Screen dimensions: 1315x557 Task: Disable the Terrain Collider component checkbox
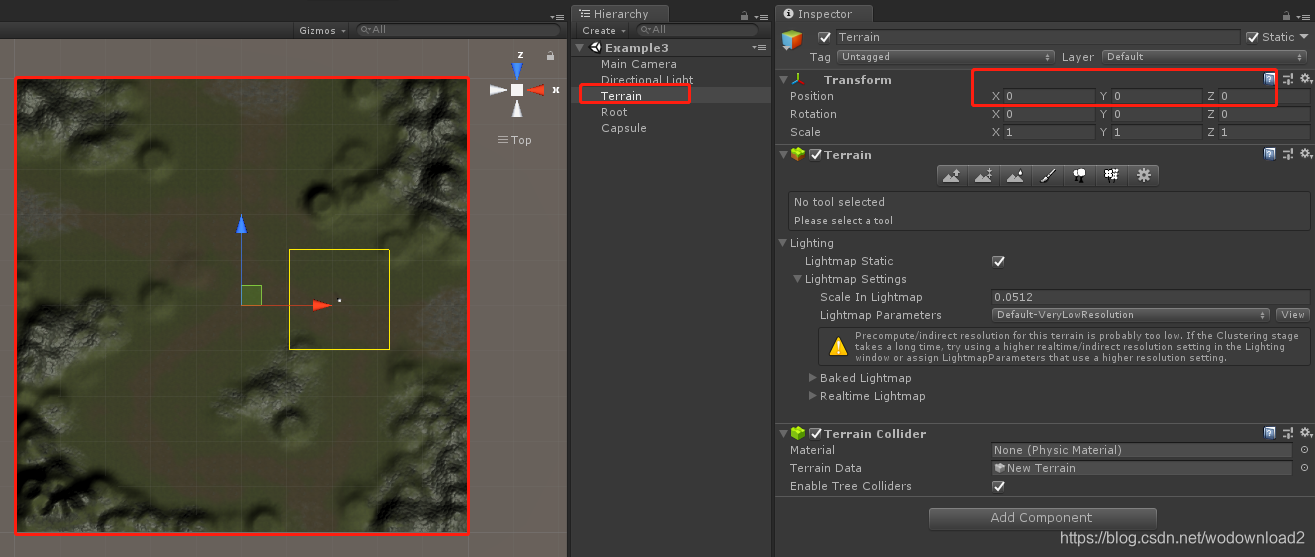click(815, 434)
